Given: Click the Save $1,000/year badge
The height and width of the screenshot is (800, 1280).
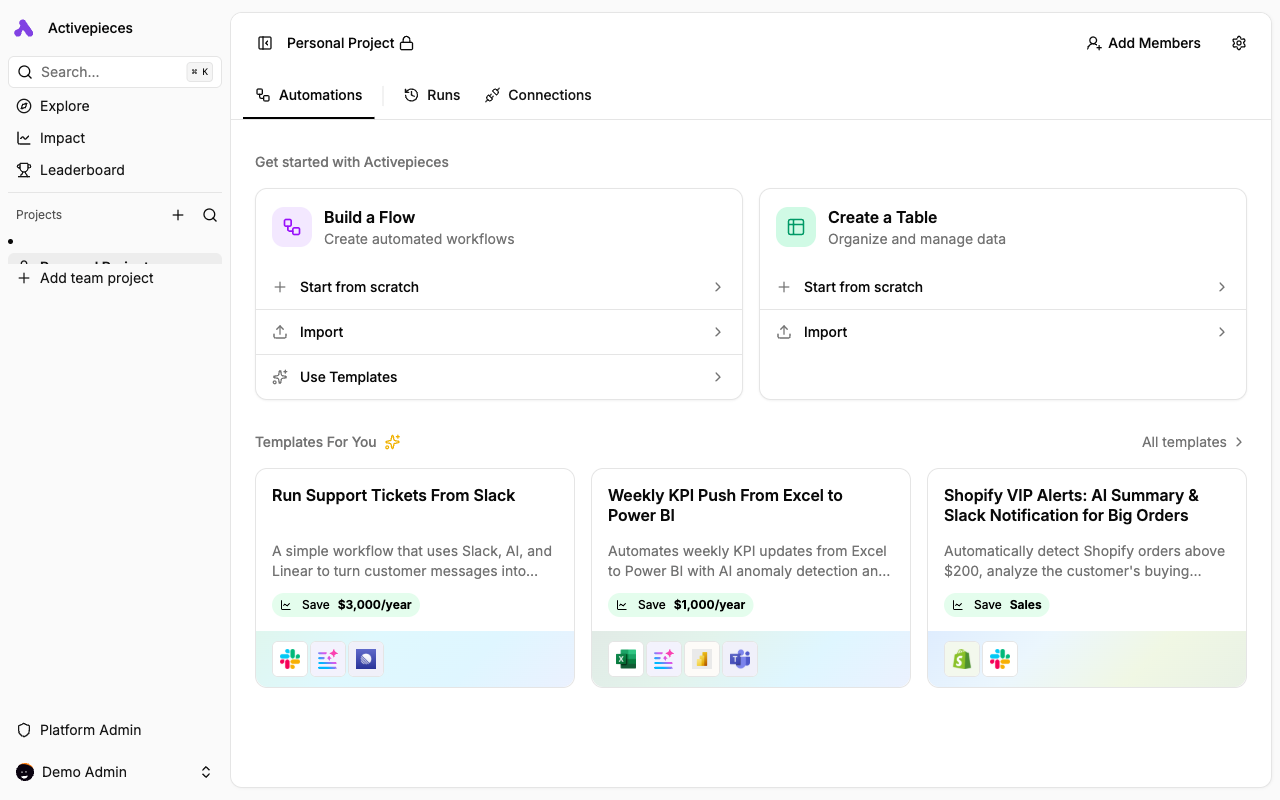Looking at the screenshot, I should point(681,605).
